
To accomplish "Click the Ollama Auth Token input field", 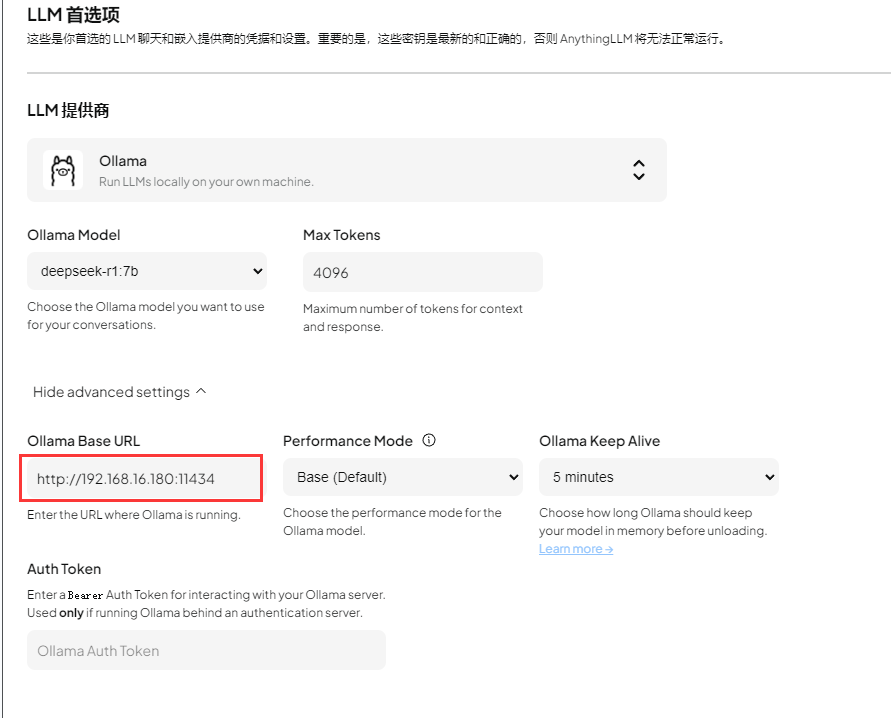I will coord(206,650).
